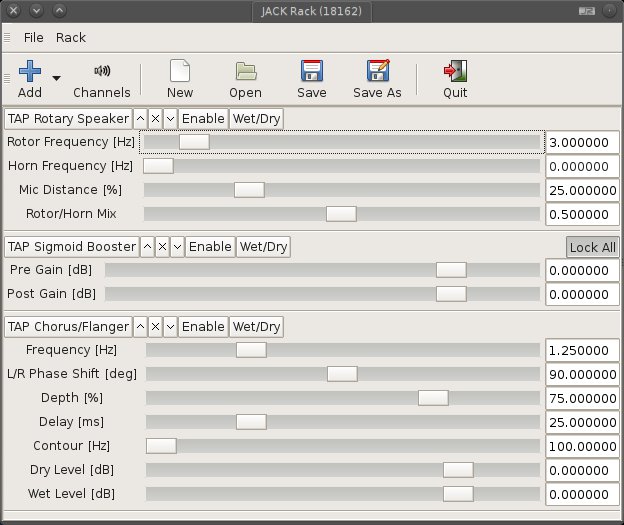Open the Rack menu
The image size is (624, 525).
coord(71,38)
